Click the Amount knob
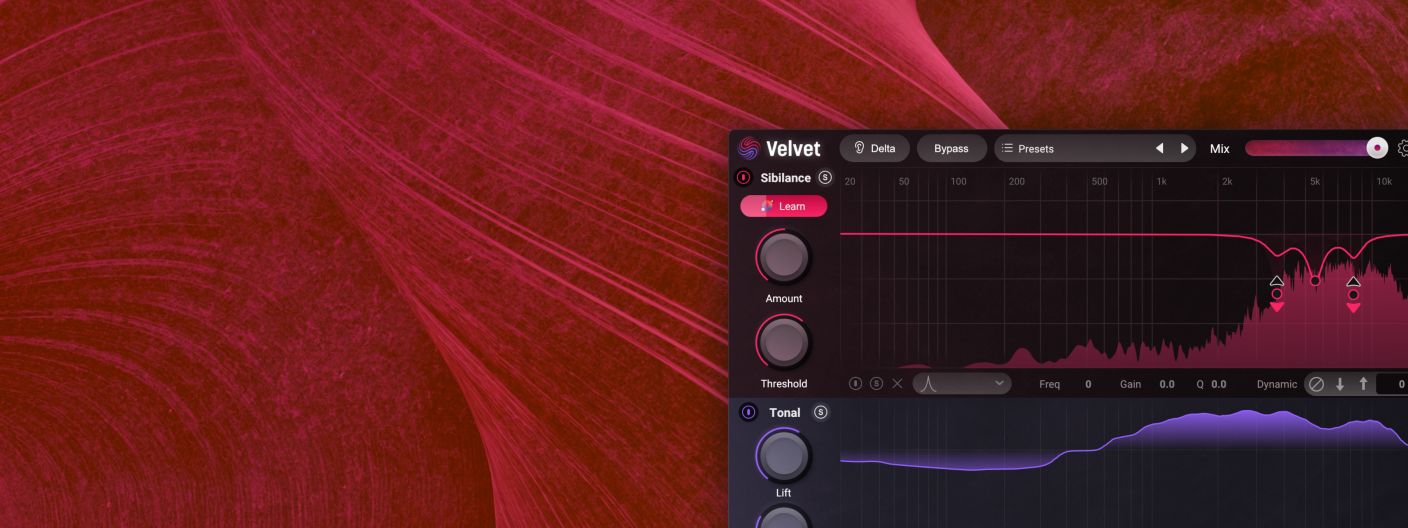 coord(784,257)
